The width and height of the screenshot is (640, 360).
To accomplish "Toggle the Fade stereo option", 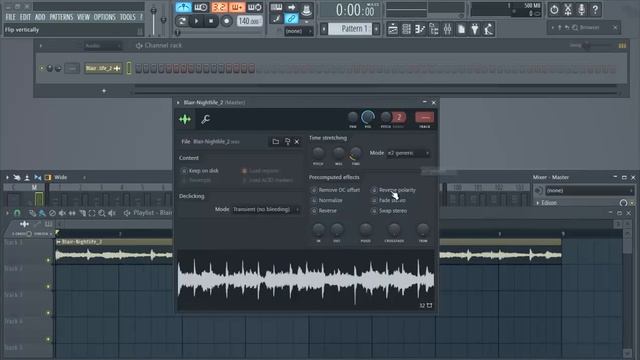I will pyautogui.click(x=389, y=200).
